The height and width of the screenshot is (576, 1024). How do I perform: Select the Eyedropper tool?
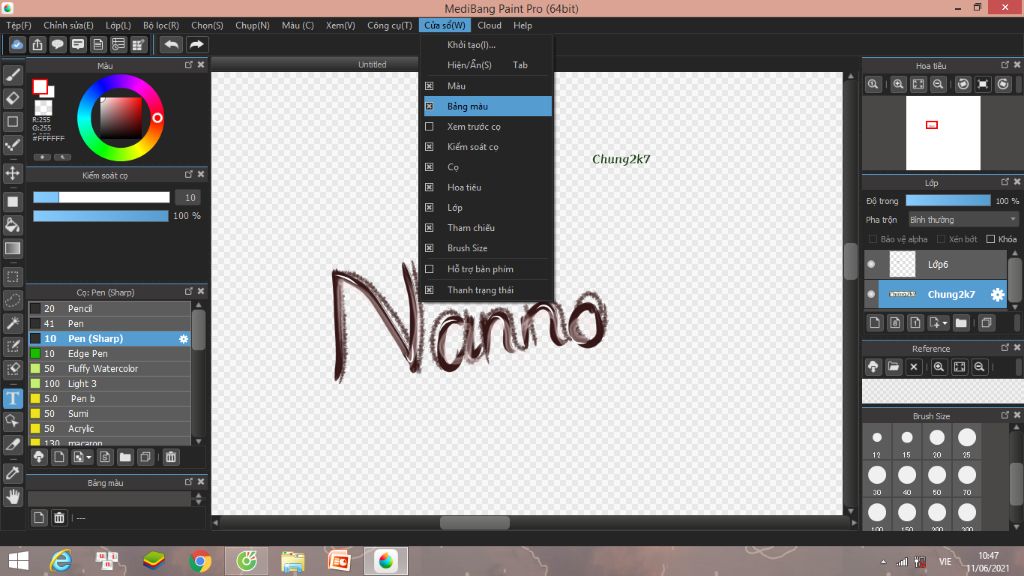(12, 473)
